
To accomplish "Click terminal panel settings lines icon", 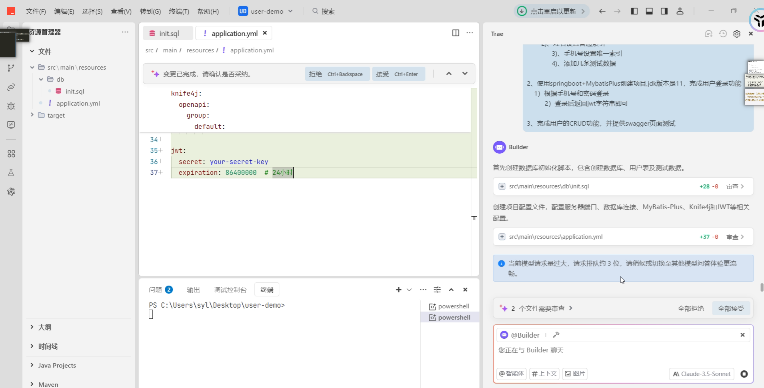I will tap(438, 290).
